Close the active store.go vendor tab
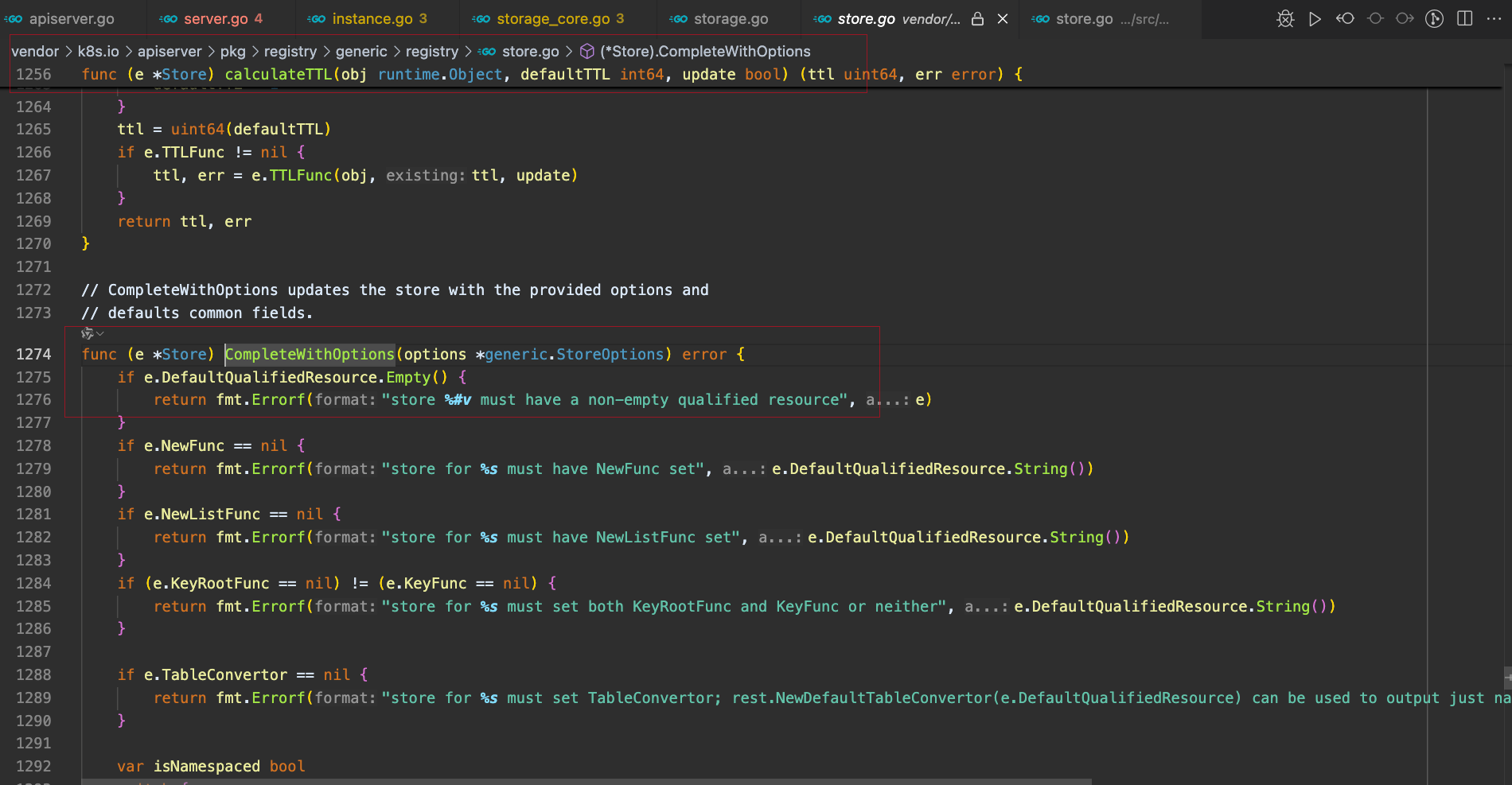1512x785 pixels. tap(1003, 18)
